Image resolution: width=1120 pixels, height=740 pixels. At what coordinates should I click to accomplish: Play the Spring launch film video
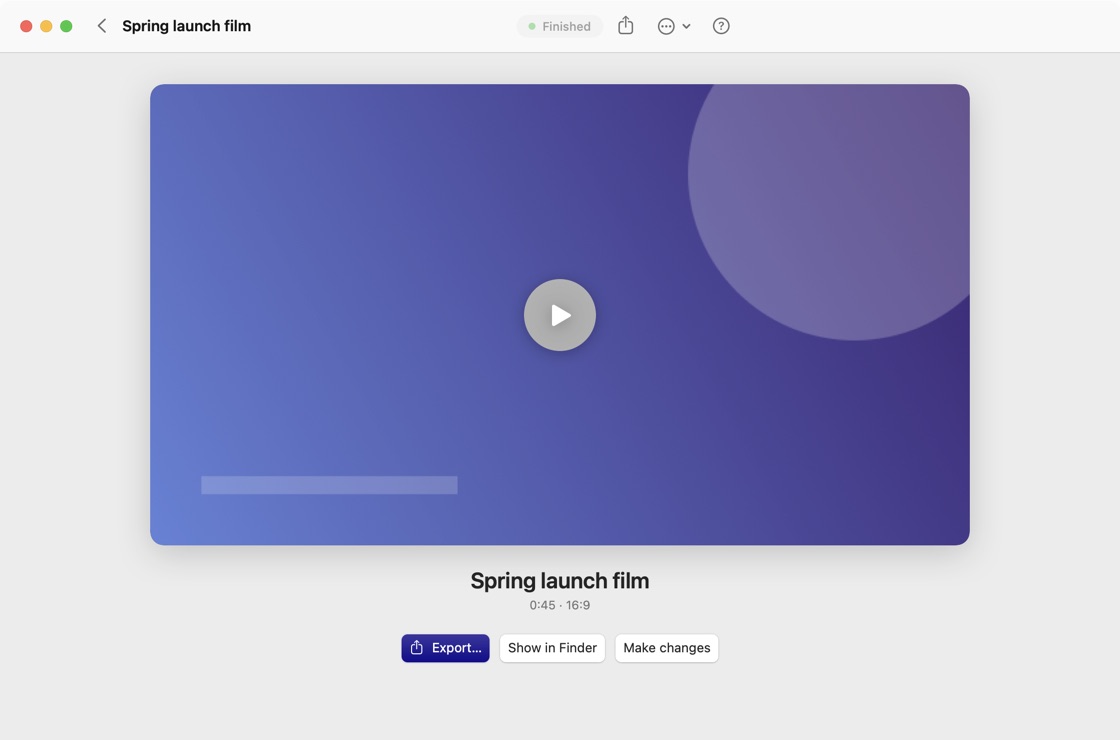click(560, 315)
